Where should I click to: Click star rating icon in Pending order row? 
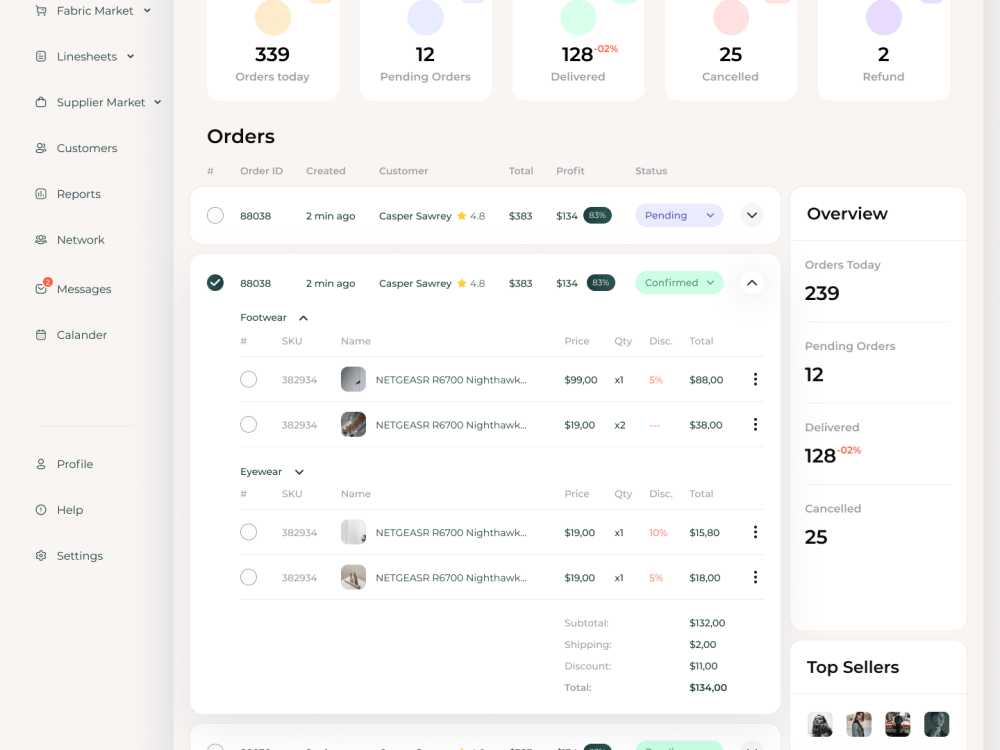[x=462, y=216]
